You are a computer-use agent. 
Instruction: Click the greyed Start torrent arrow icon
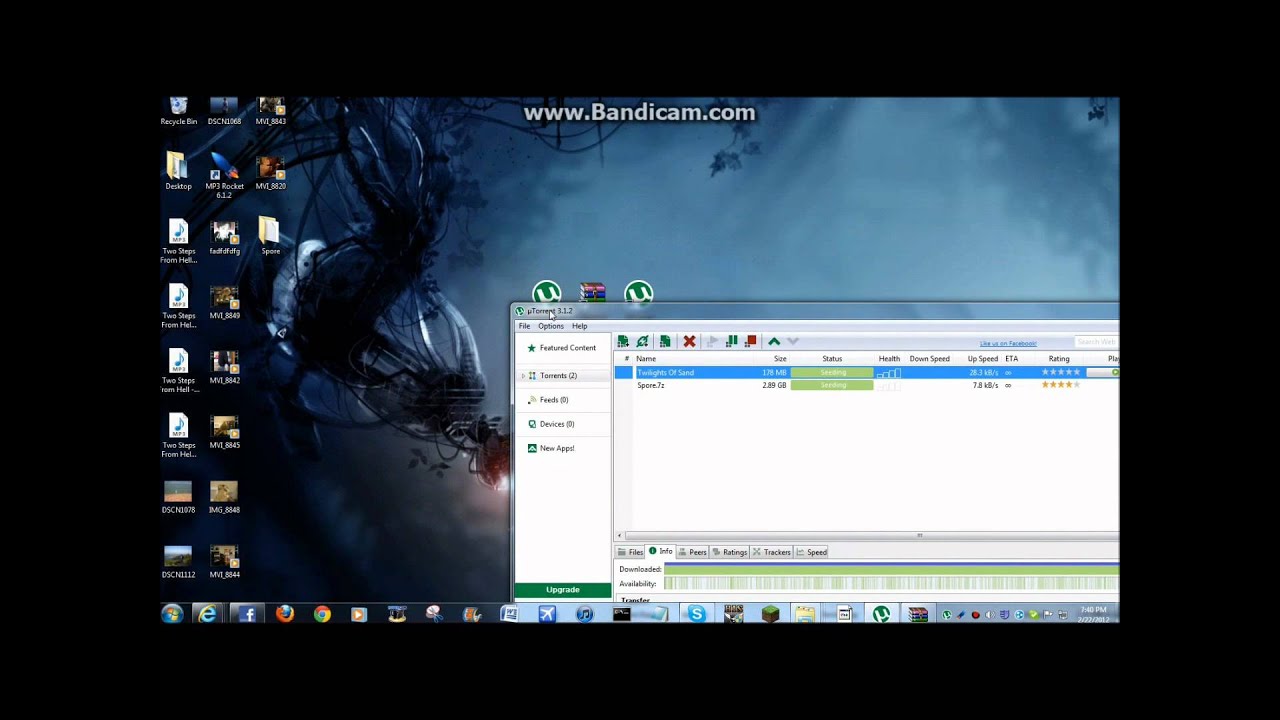click(712, 342)
